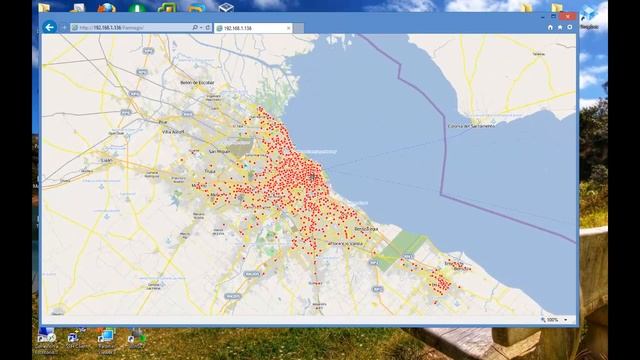This screenshot has height=360, width=640.
Task: Open the favorites star icon
Action: 560,27
